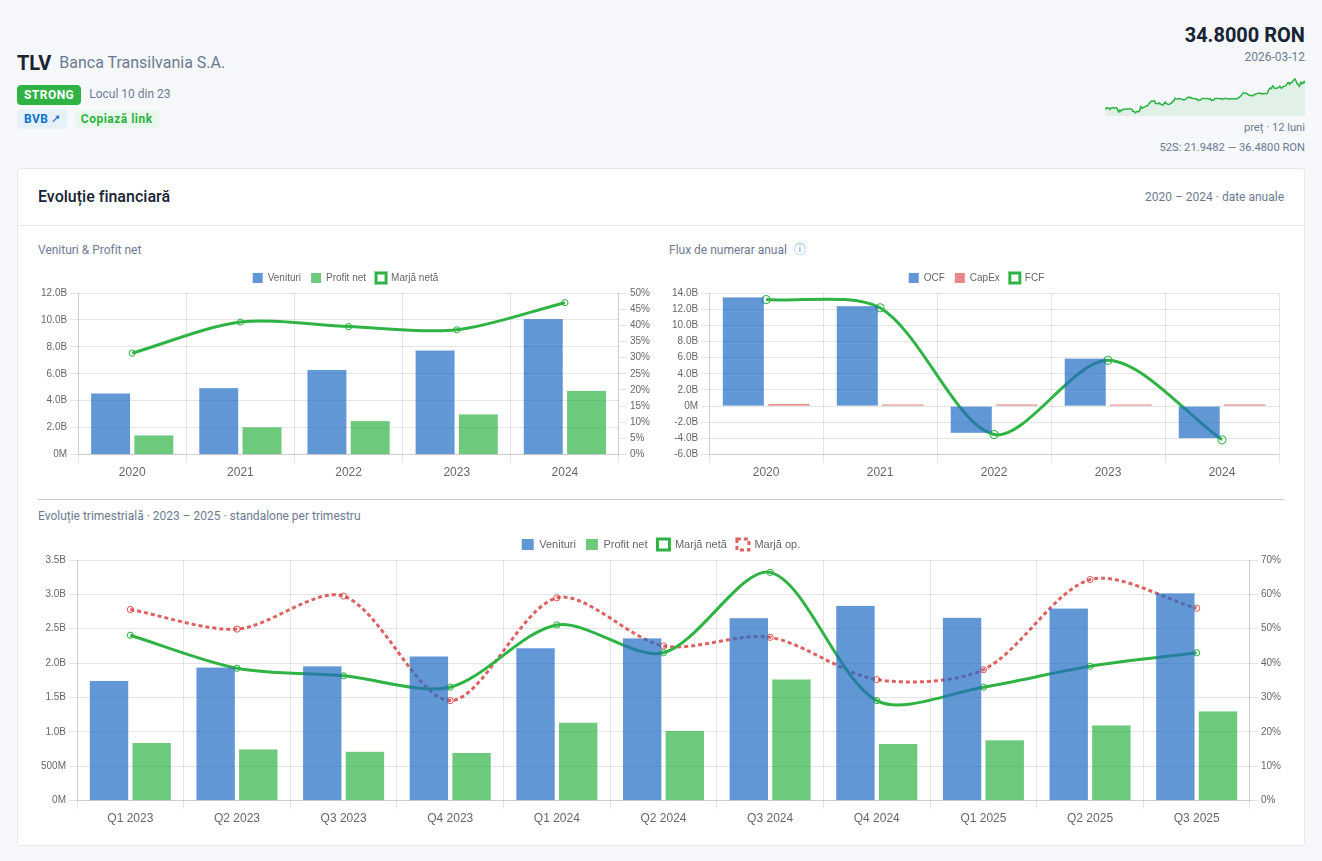1322x861 pixels.
Task: Toggle Venituri legend in annual revenue chart
Action: coord(277,277)
